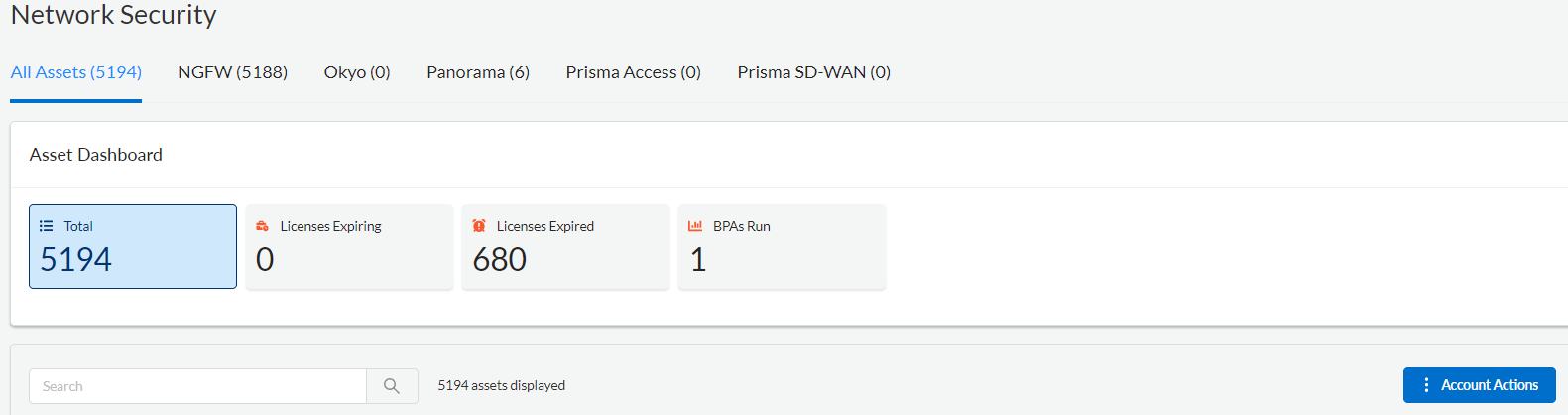Image resolution: width=1568 pixels, height=415 pixels.
Task: Go to the Prisma Access (0) tab
Action: coord(633,72)
